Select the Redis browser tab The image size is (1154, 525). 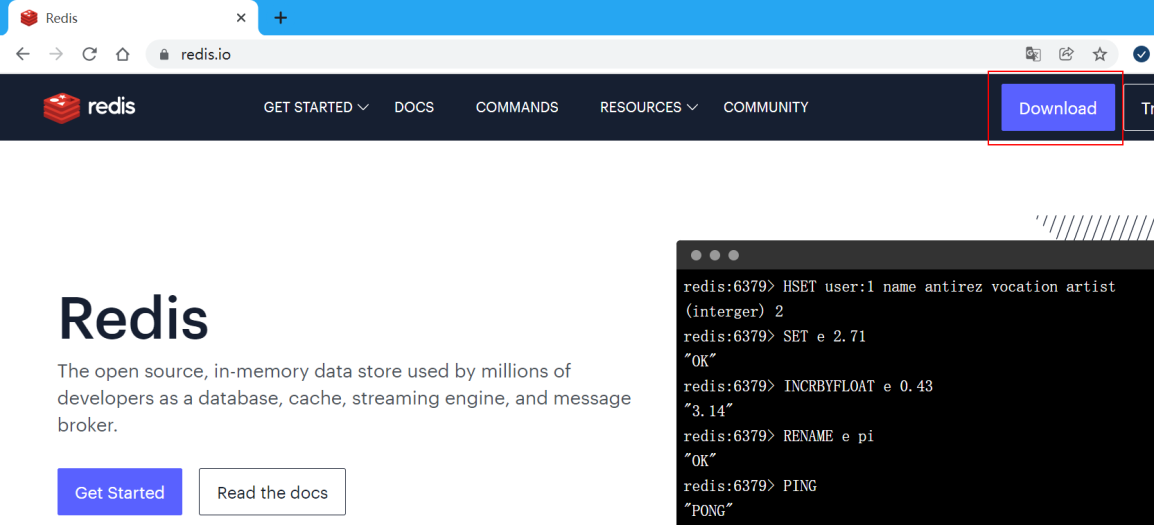click(x=133, y=18)
